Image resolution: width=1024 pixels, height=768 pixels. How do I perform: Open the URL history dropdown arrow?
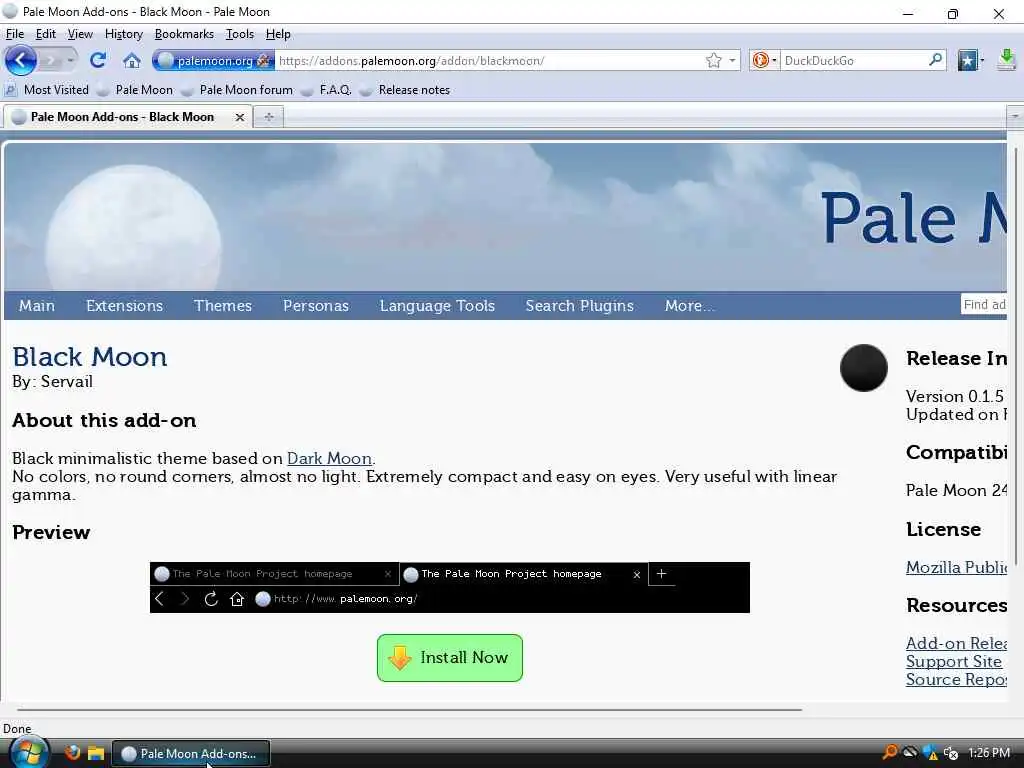tap(733, 61)
